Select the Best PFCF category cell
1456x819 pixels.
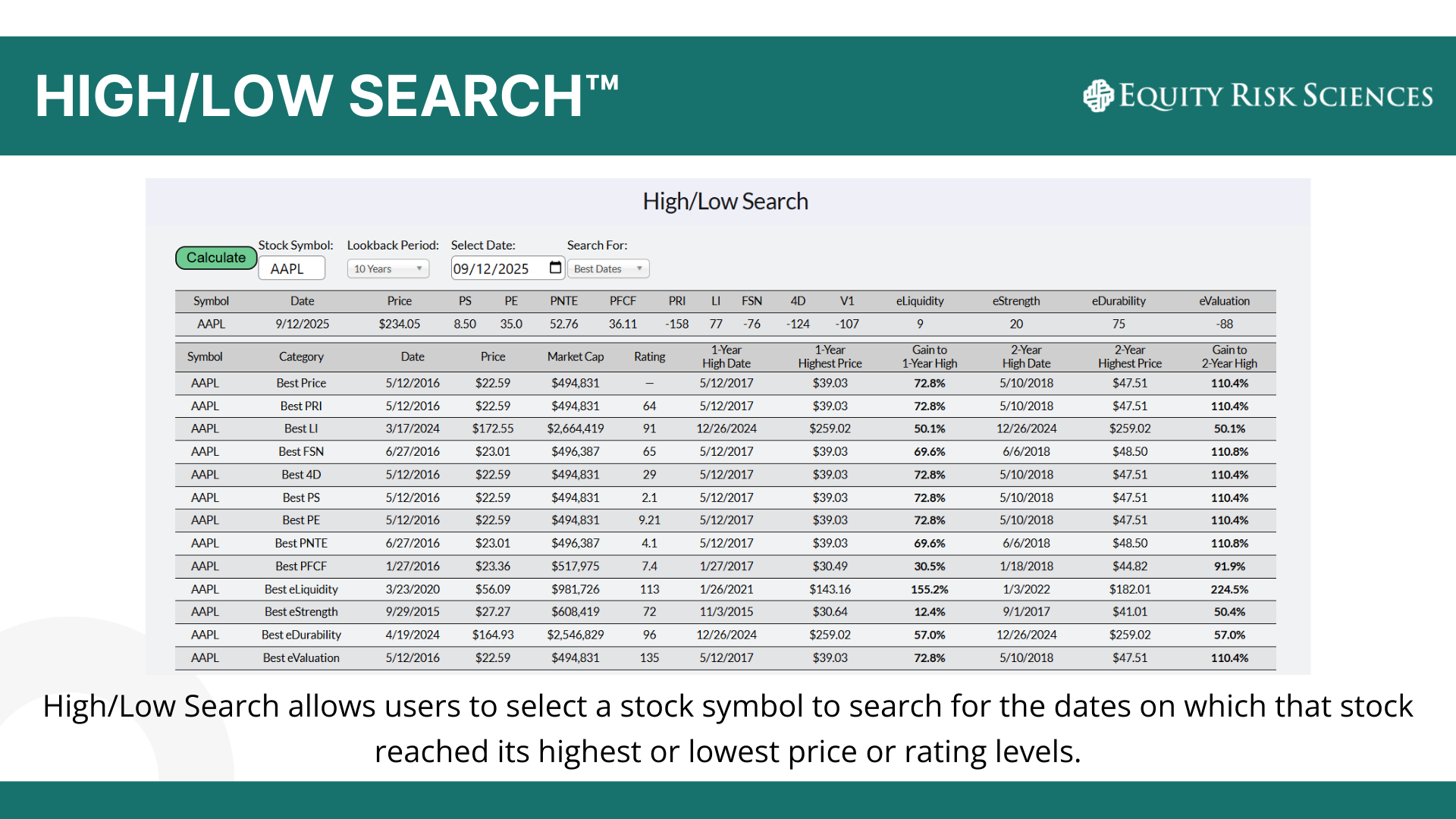pos(301,566)
